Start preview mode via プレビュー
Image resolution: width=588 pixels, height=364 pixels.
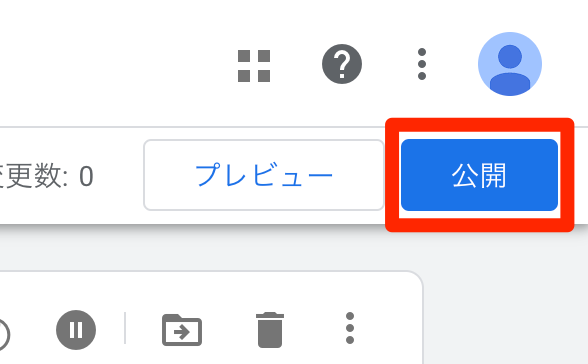[264, 175]
